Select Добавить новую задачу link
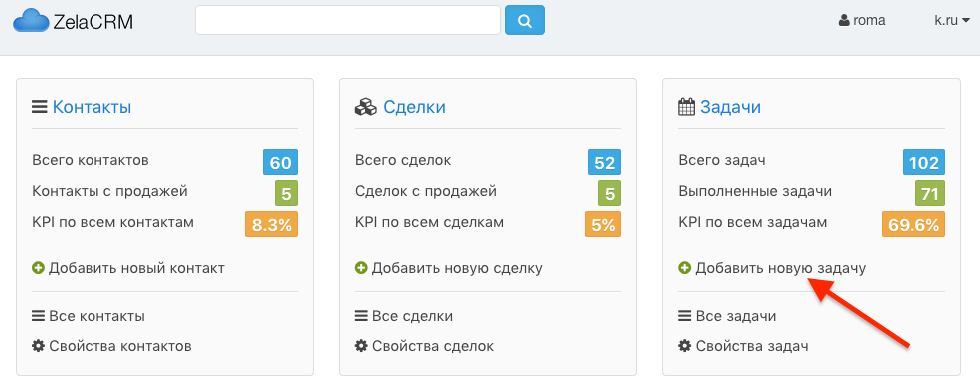 coord(781,269)
